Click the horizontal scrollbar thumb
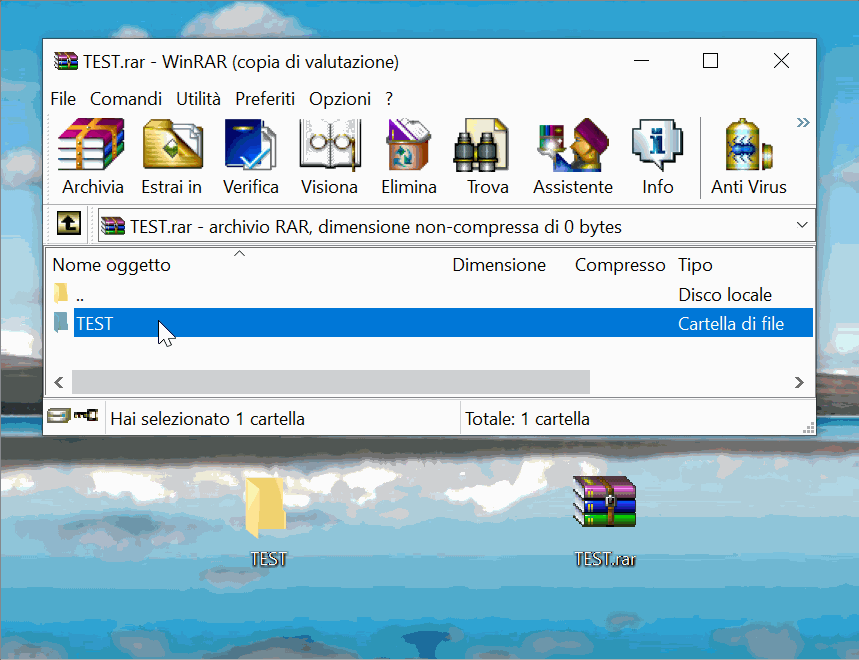This screenshot has height=660, width=859. point(331,382)
